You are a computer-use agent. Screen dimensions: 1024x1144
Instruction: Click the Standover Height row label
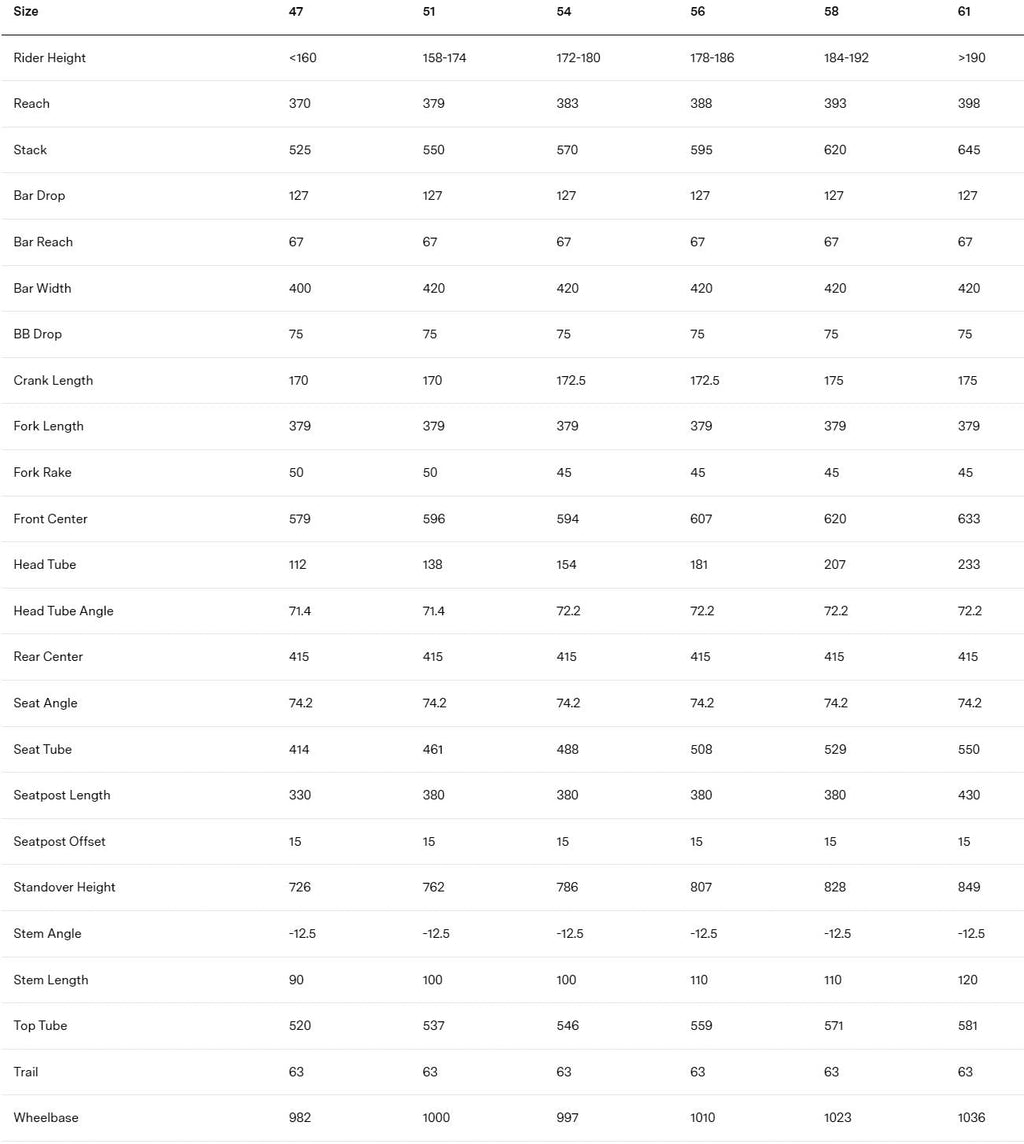click(x=65, y=887)
